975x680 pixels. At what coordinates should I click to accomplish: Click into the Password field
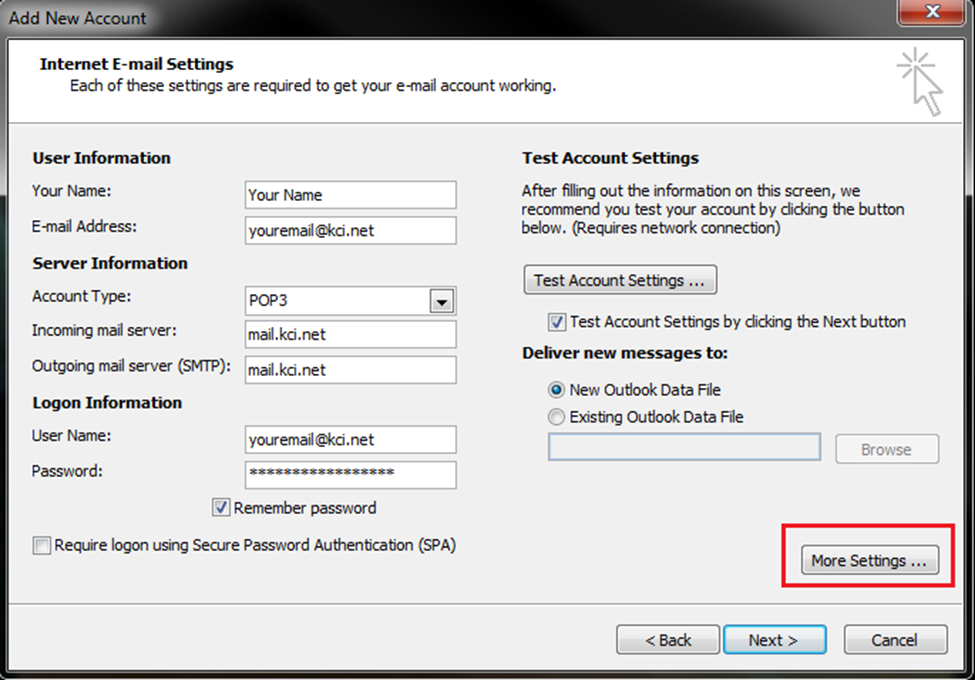[350, 474]
